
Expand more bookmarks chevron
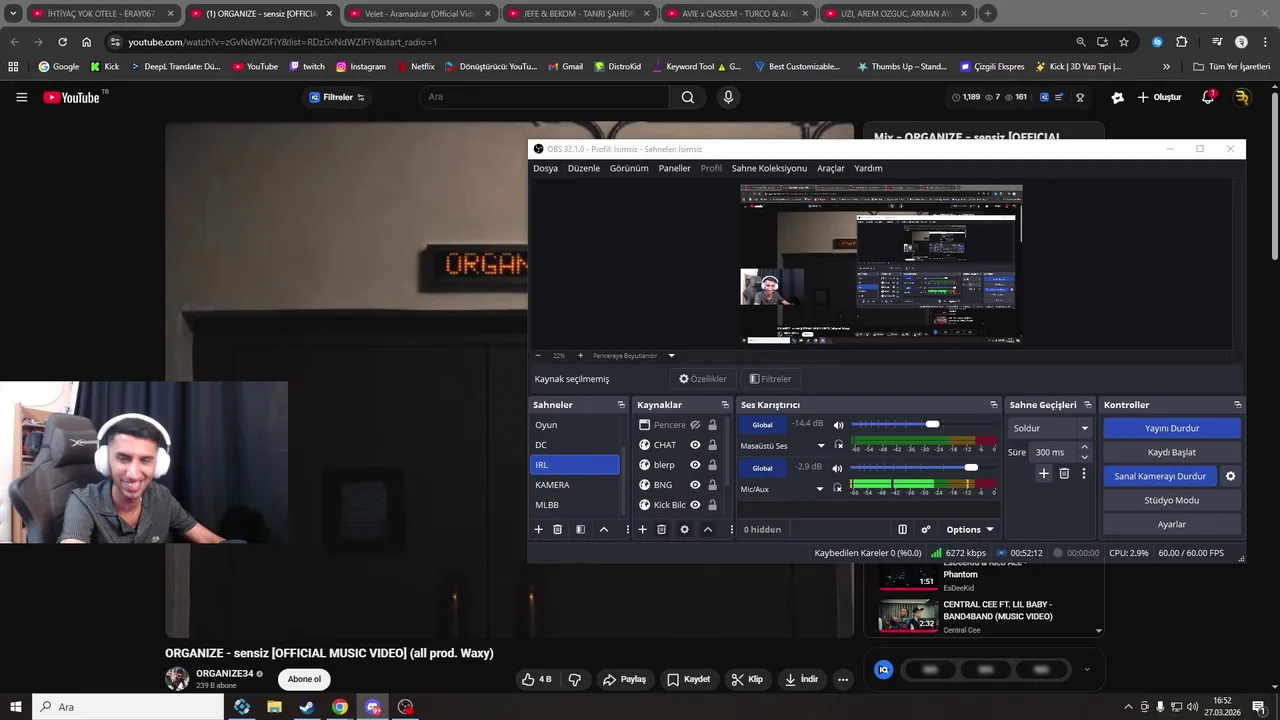pos(1166,66)
